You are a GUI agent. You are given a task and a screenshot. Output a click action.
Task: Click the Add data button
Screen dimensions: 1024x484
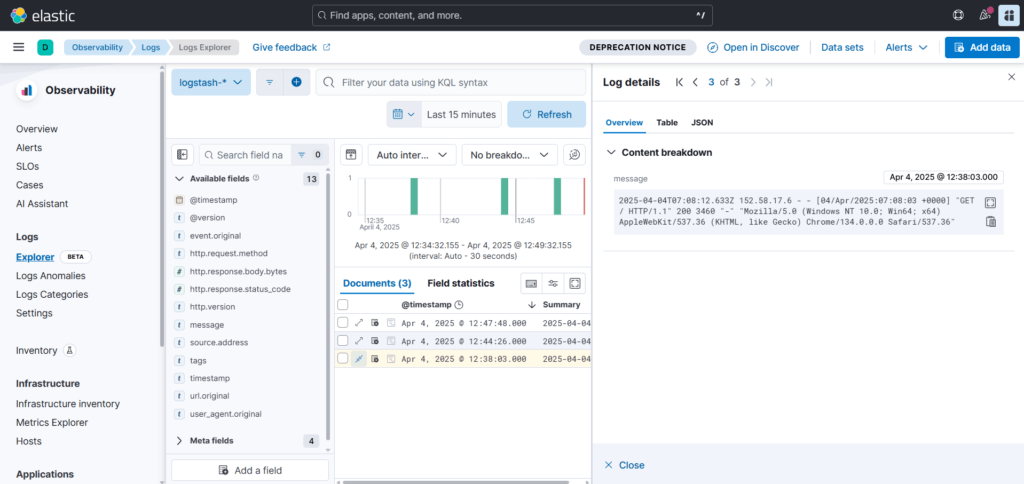click(982, 47)
